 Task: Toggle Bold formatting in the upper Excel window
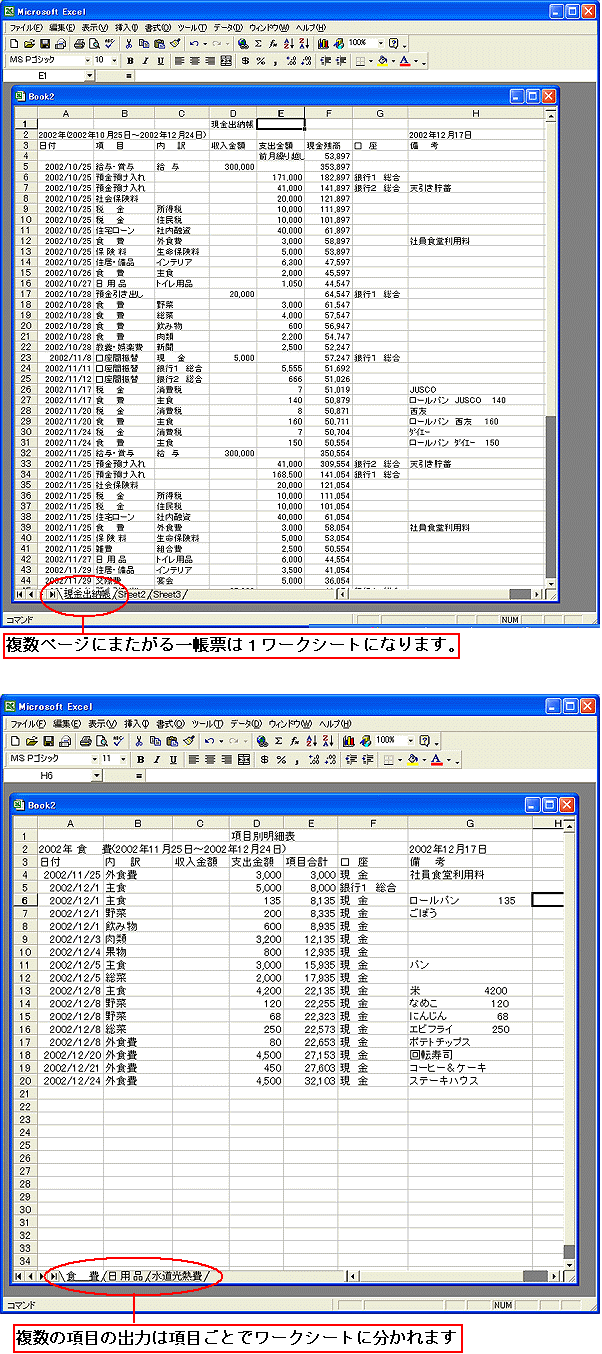click(128, 61)
